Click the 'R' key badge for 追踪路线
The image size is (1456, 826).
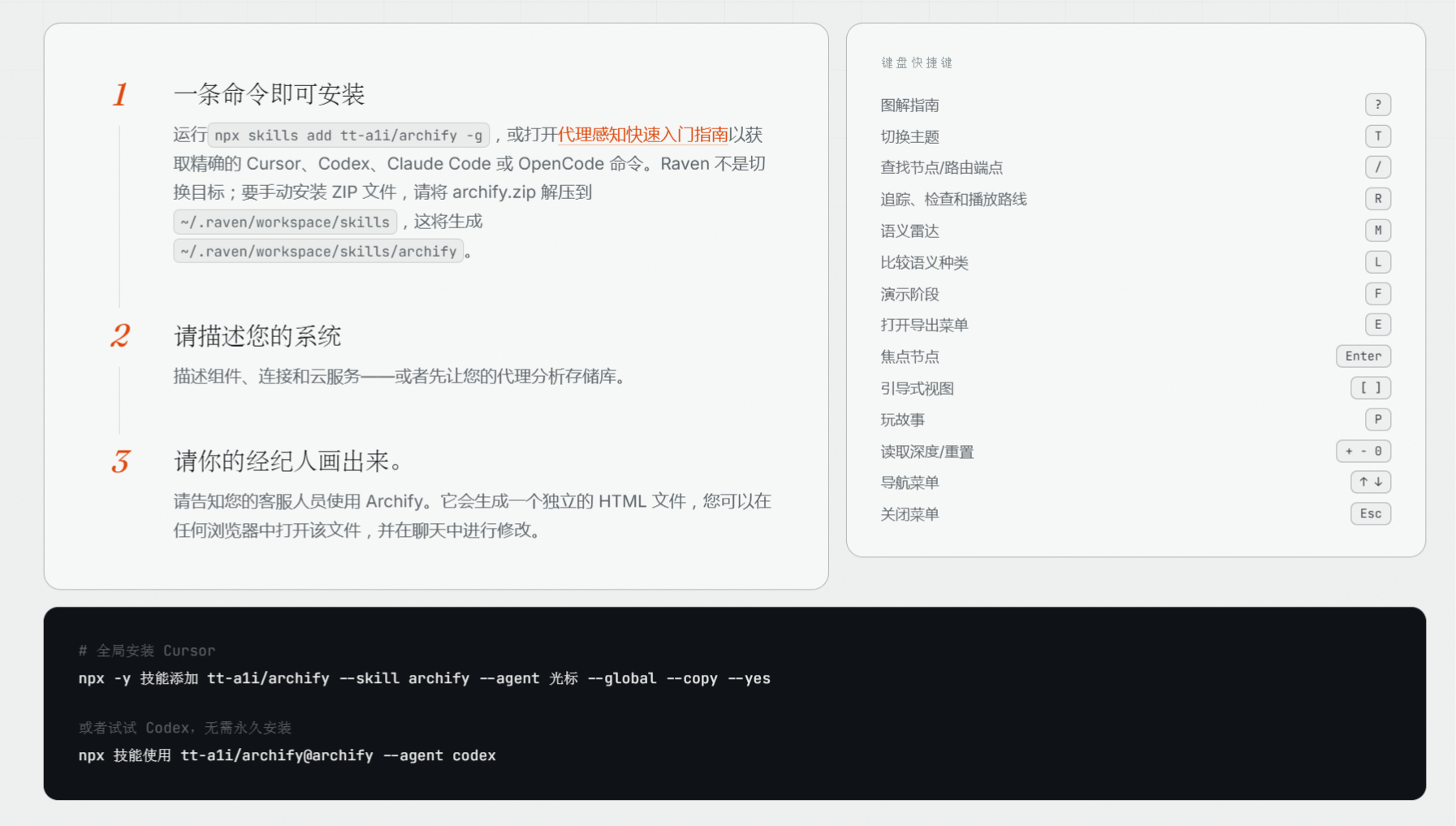1378,199
